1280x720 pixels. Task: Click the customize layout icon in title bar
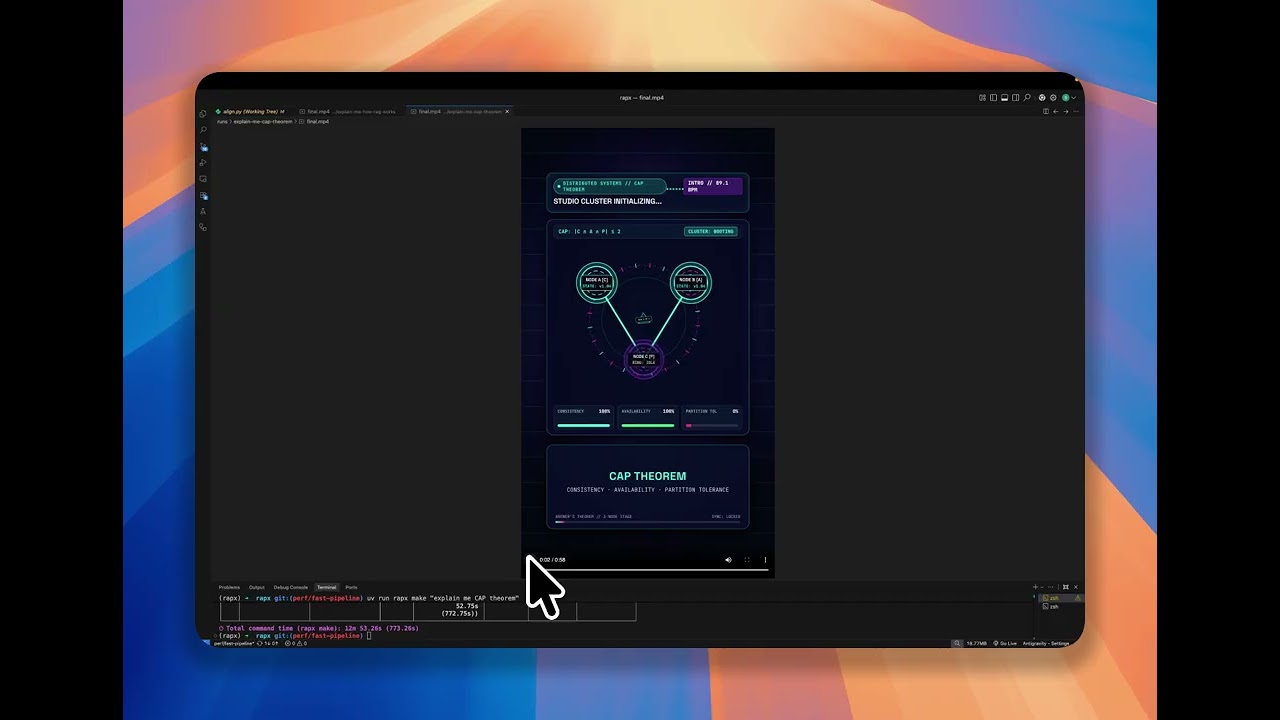pos(982,98)
